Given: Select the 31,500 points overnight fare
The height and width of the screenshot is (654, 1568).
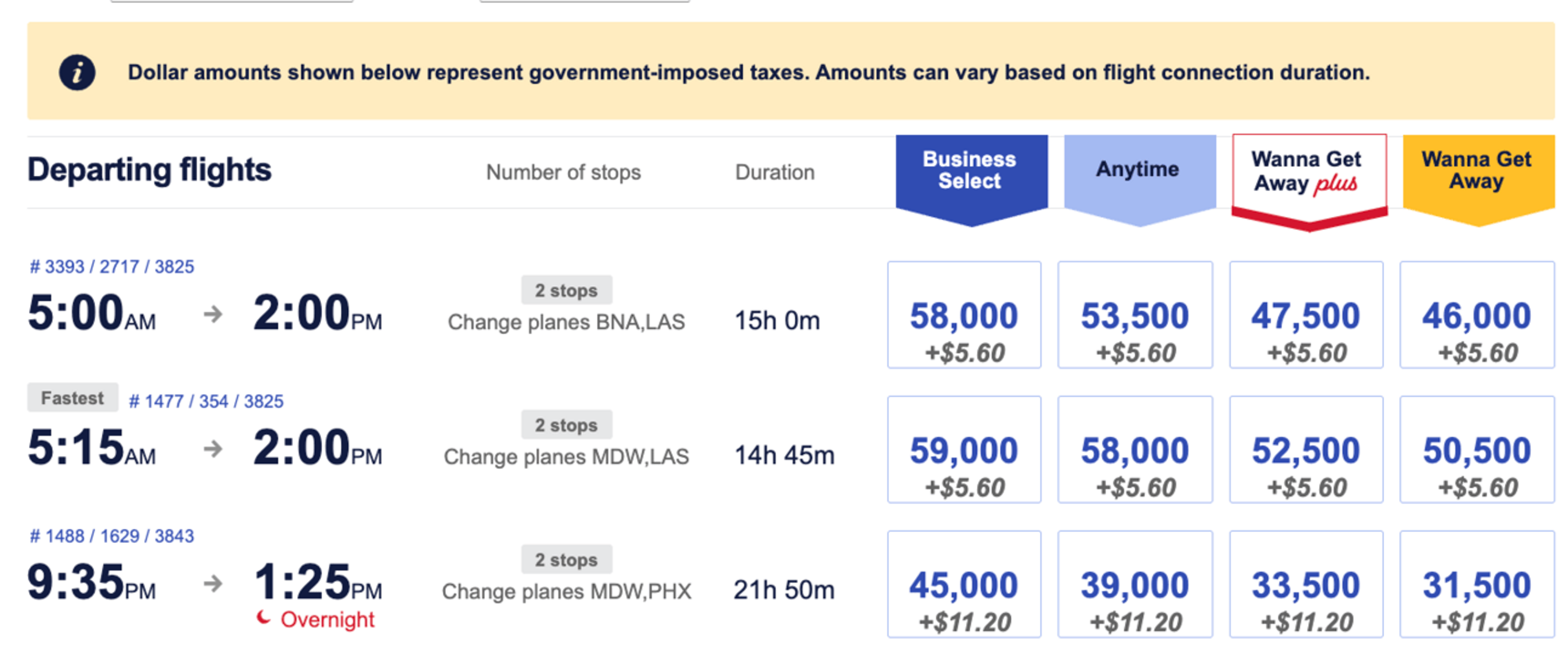Looking at the screenshot, I should pyautogui.click(x=1477, y=584).
